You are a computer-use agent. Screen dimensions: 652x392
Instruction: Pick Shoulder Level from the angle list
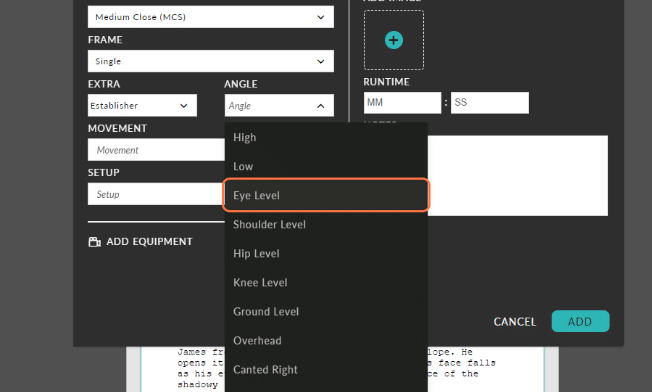coord(326,224)
